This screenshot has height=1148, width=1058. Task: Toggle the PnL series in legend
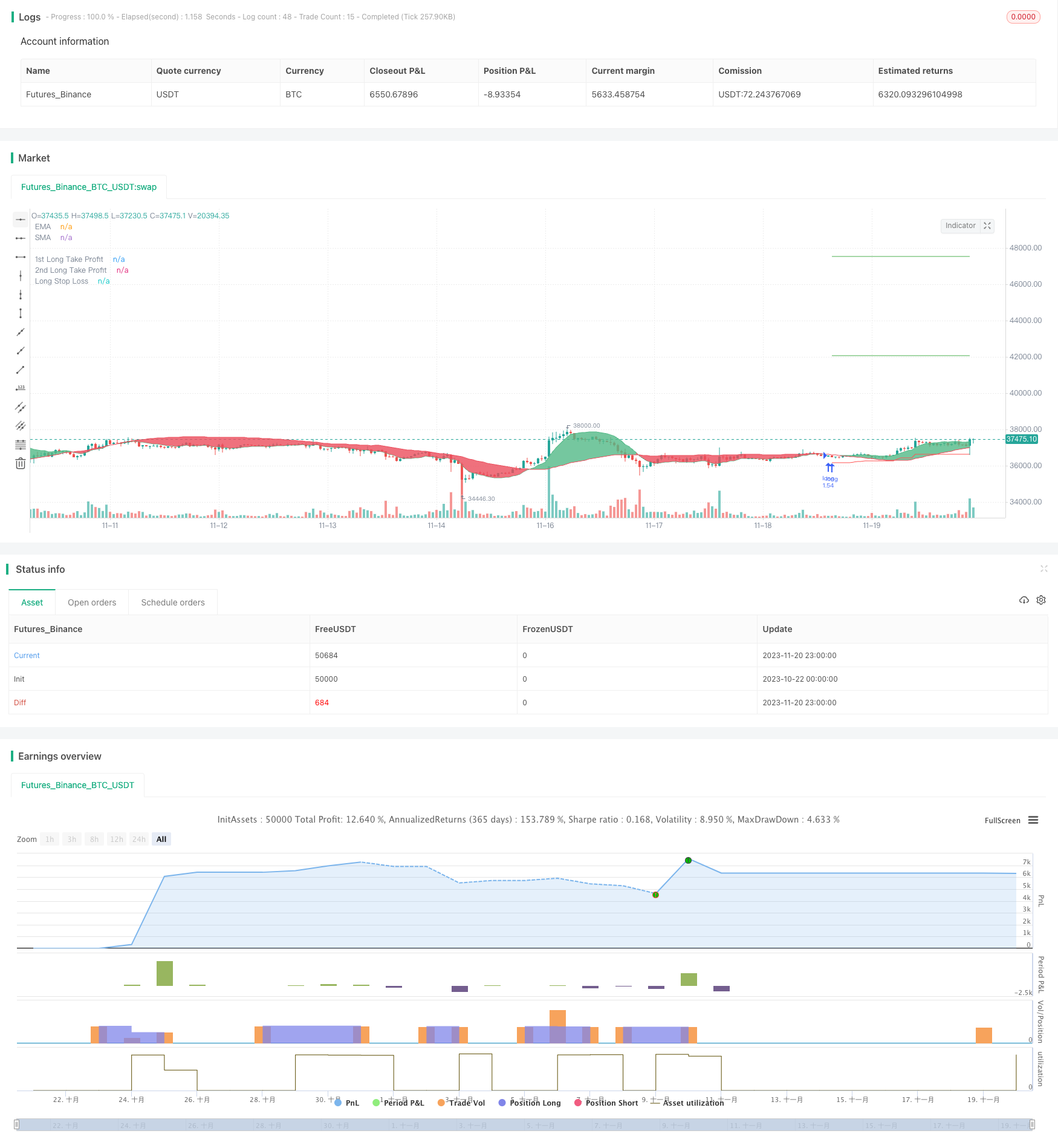[x=347, y=1103]
